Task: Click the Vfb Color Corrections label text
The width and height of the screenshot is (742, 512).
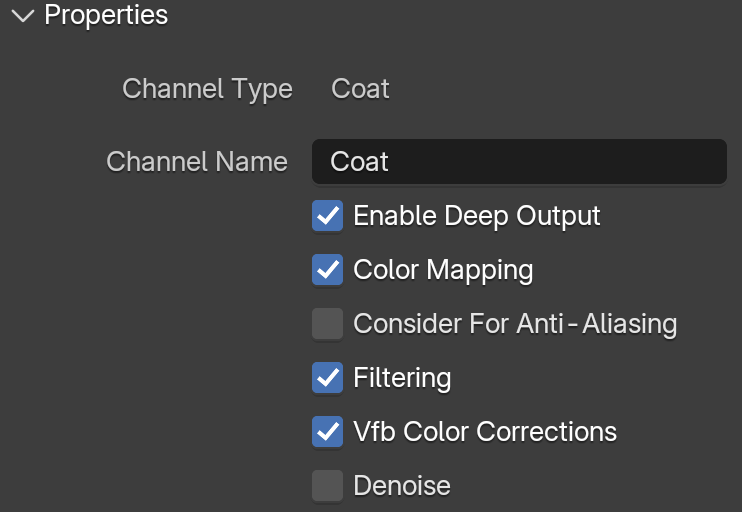Action: pyautogui.click(x=485, y=432)
